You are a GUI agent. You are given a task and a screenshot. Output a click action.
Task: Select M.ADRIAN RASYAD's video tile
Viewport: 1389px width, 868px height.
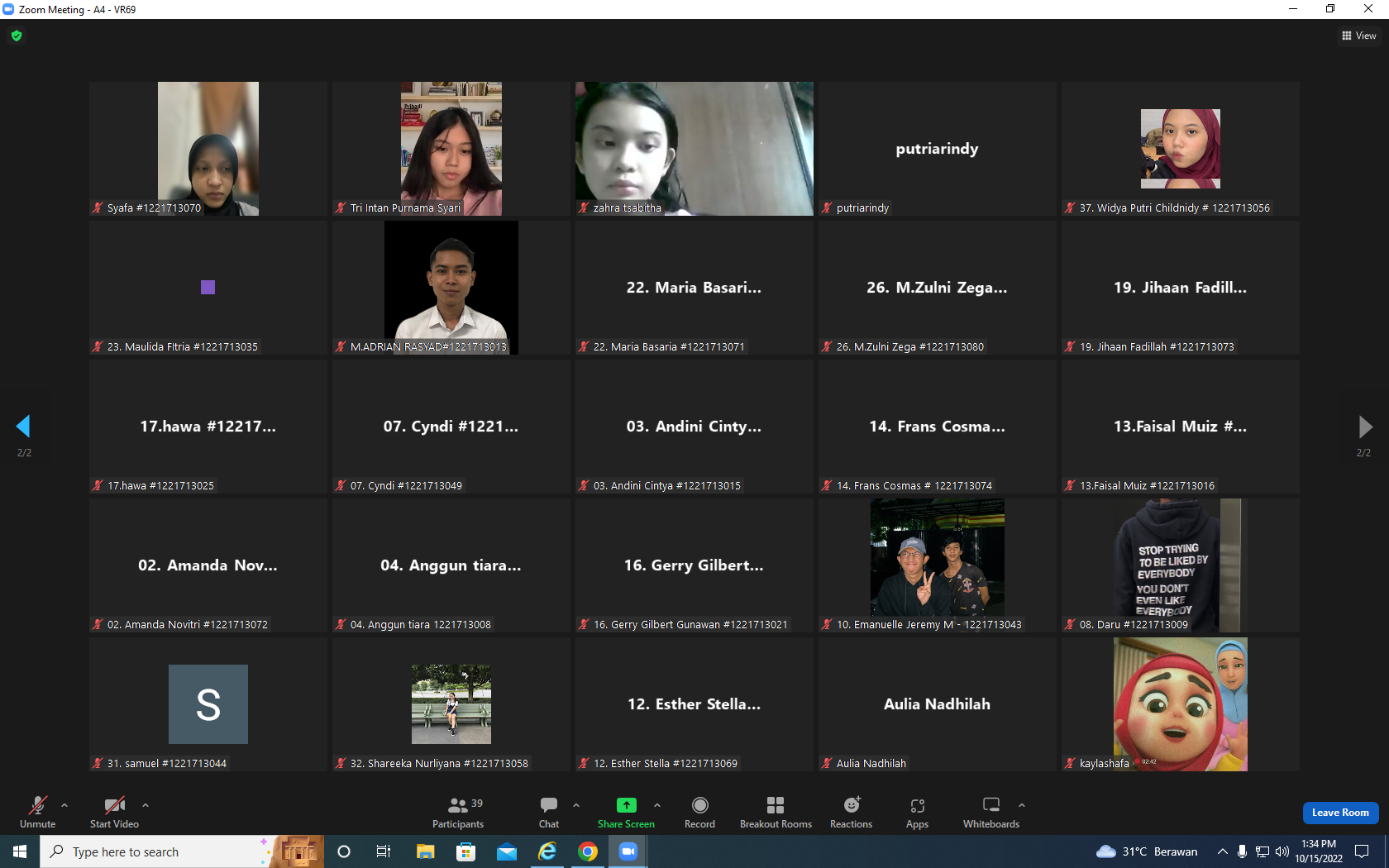pyautogui.click(x=451, y=288)
